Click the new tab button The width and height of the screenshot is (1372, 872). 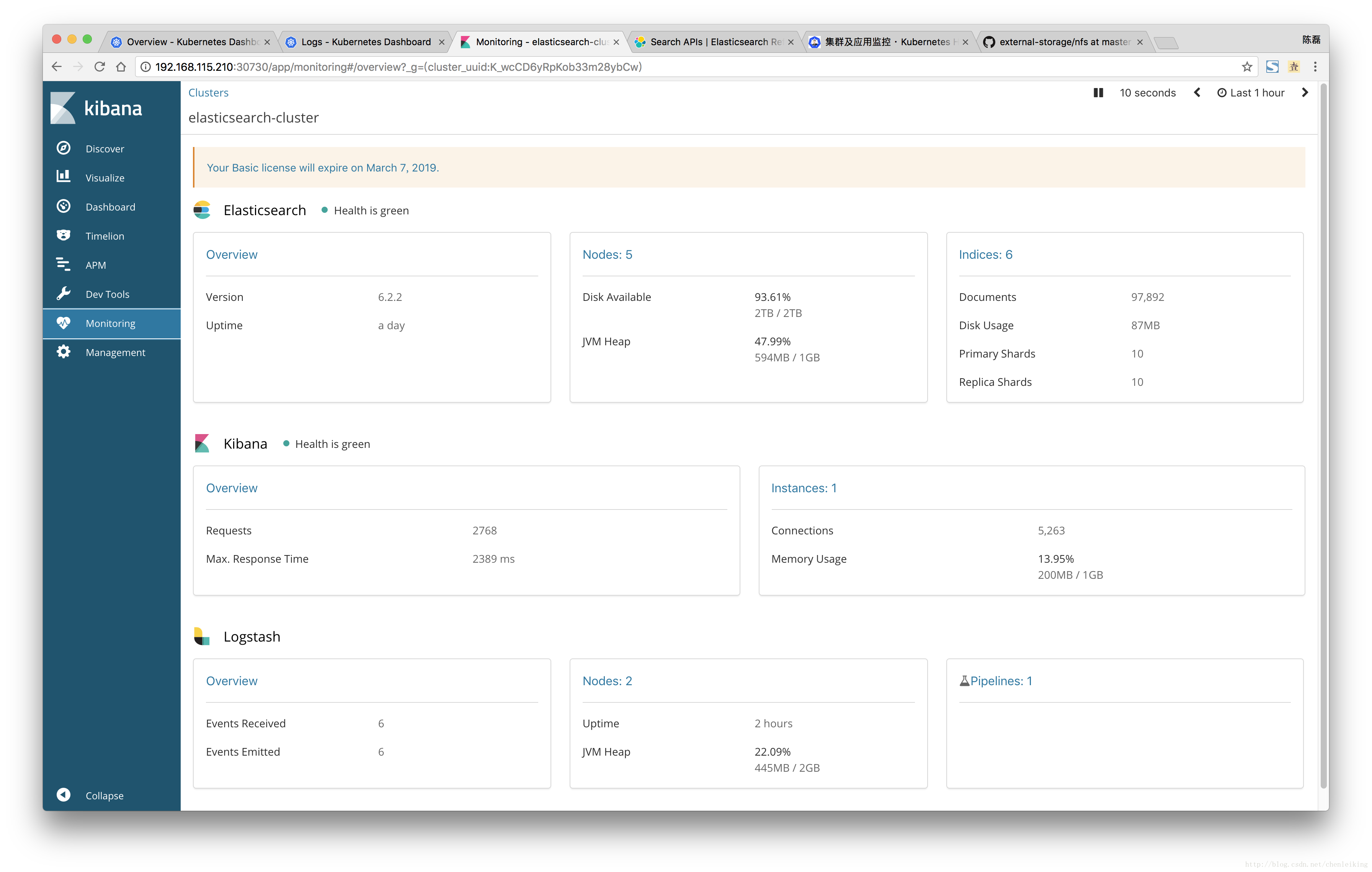1166,43
